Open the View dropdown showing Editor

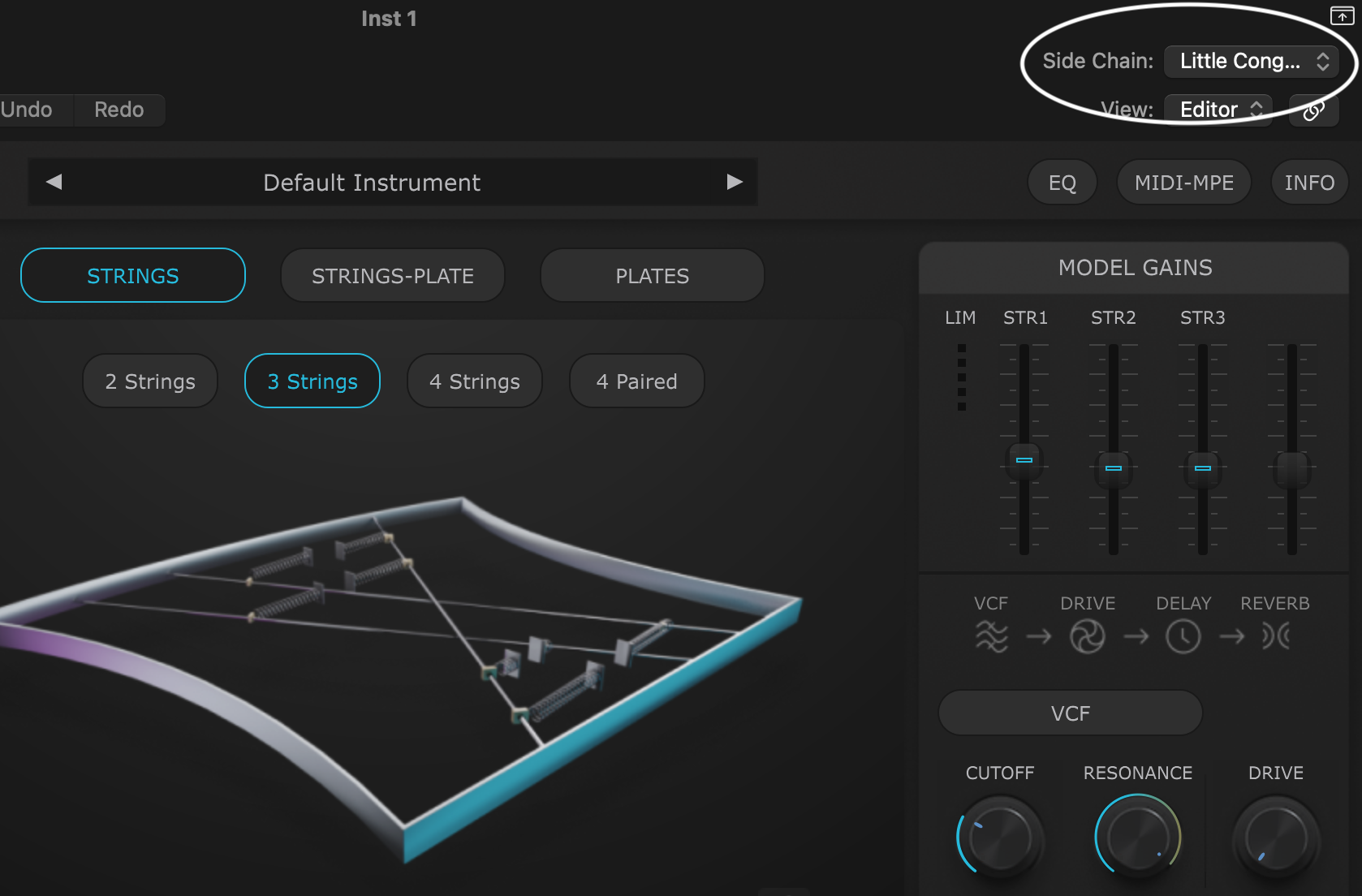pyautogui.click(x=1218, y=109)
